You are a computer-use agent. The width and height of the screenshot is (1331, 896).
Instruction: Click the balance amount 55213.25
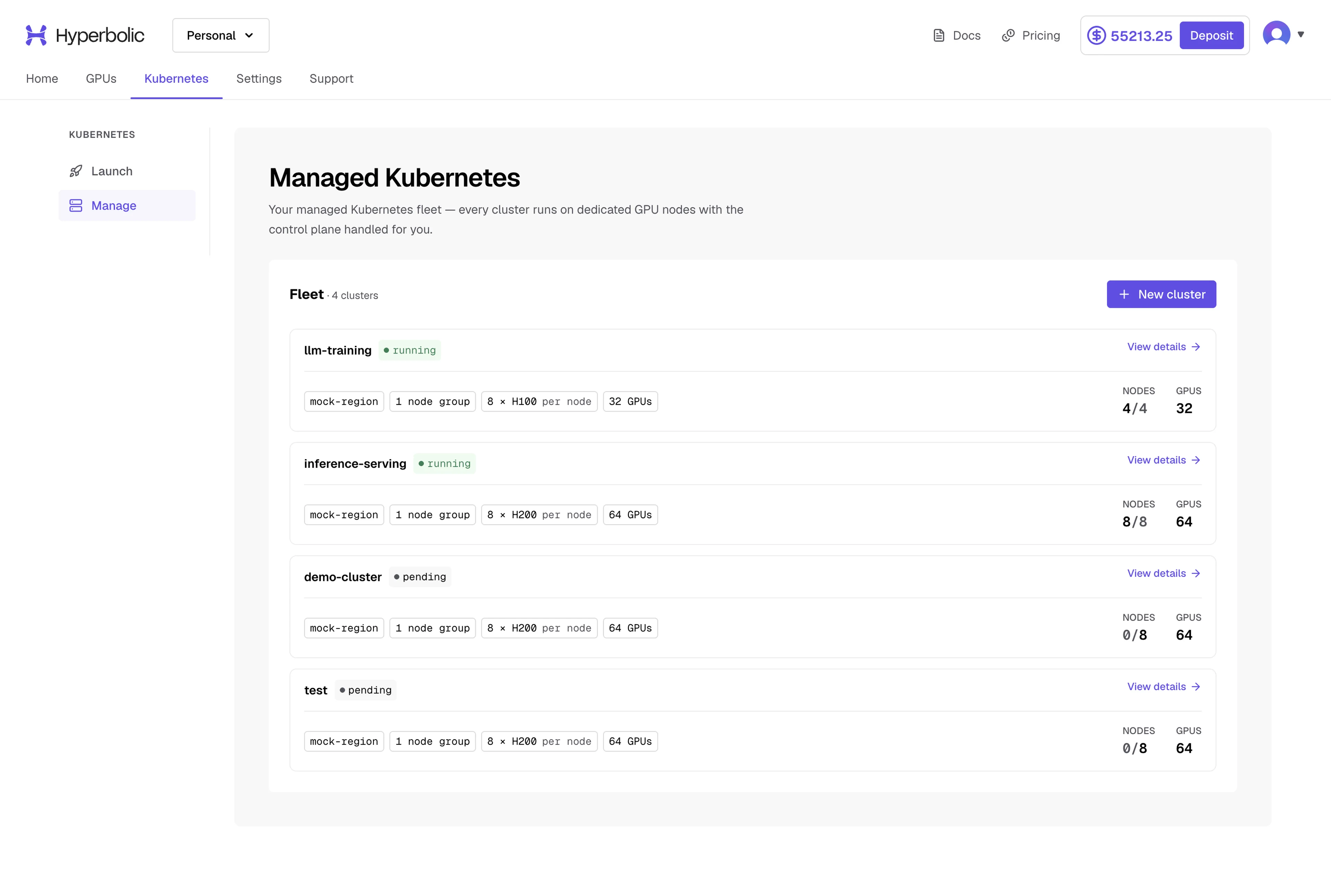1141,36
